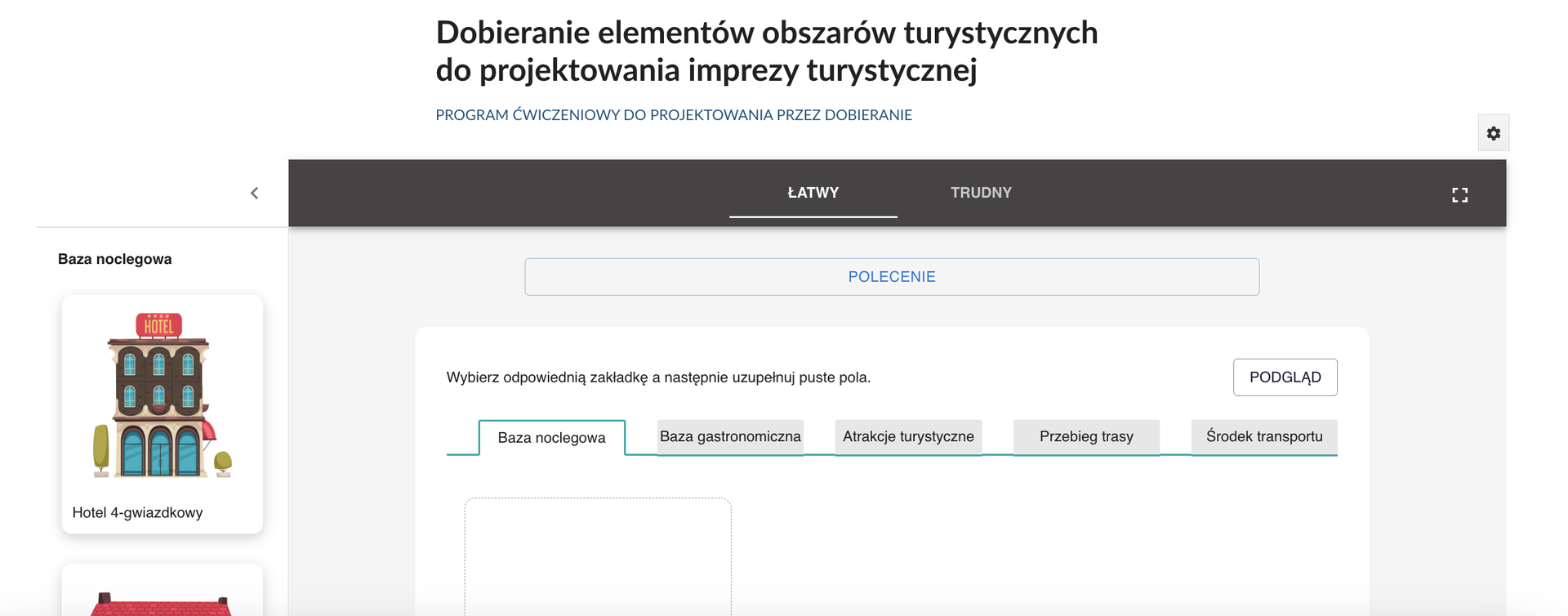Open the Przebieg trasy tab
The width and height of the screenshot is (1568, 616).
pyautogui.click(x=1086, y=437)
